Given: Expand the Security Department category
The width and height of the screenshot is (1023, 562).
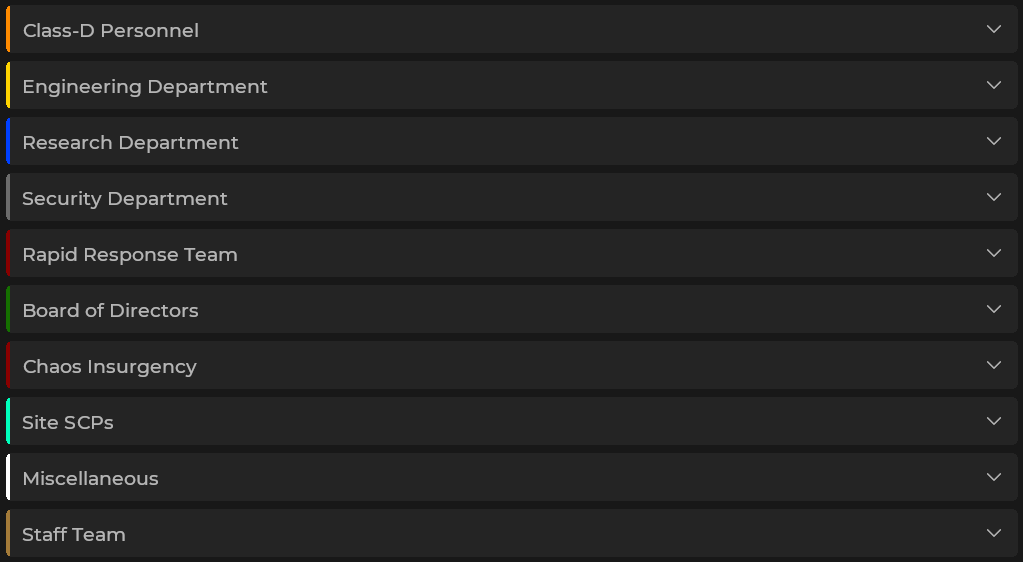Looking at the screenshot, I should [125, 198].
